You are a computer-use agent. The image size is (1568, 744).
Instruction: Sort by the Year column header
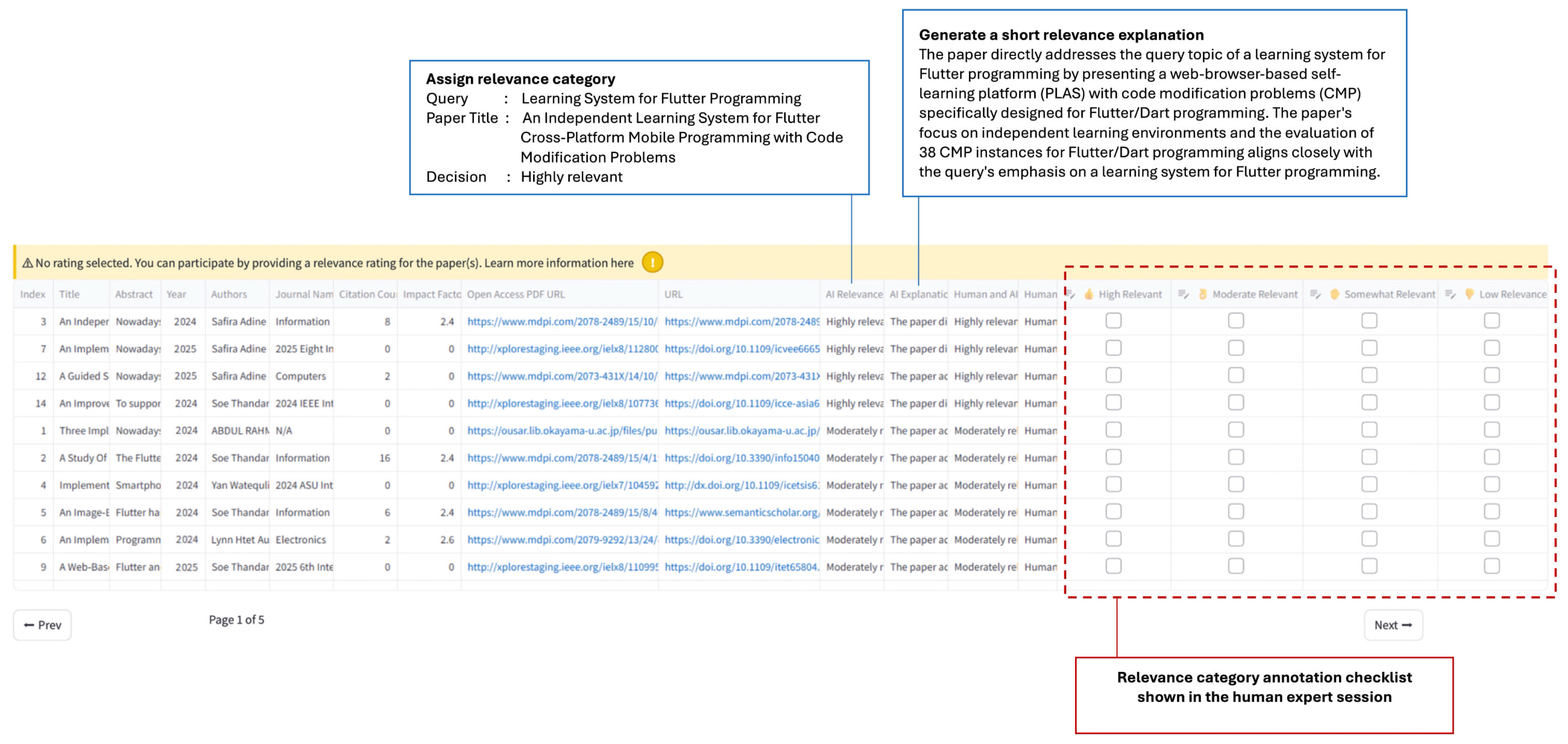coord(183,294)
